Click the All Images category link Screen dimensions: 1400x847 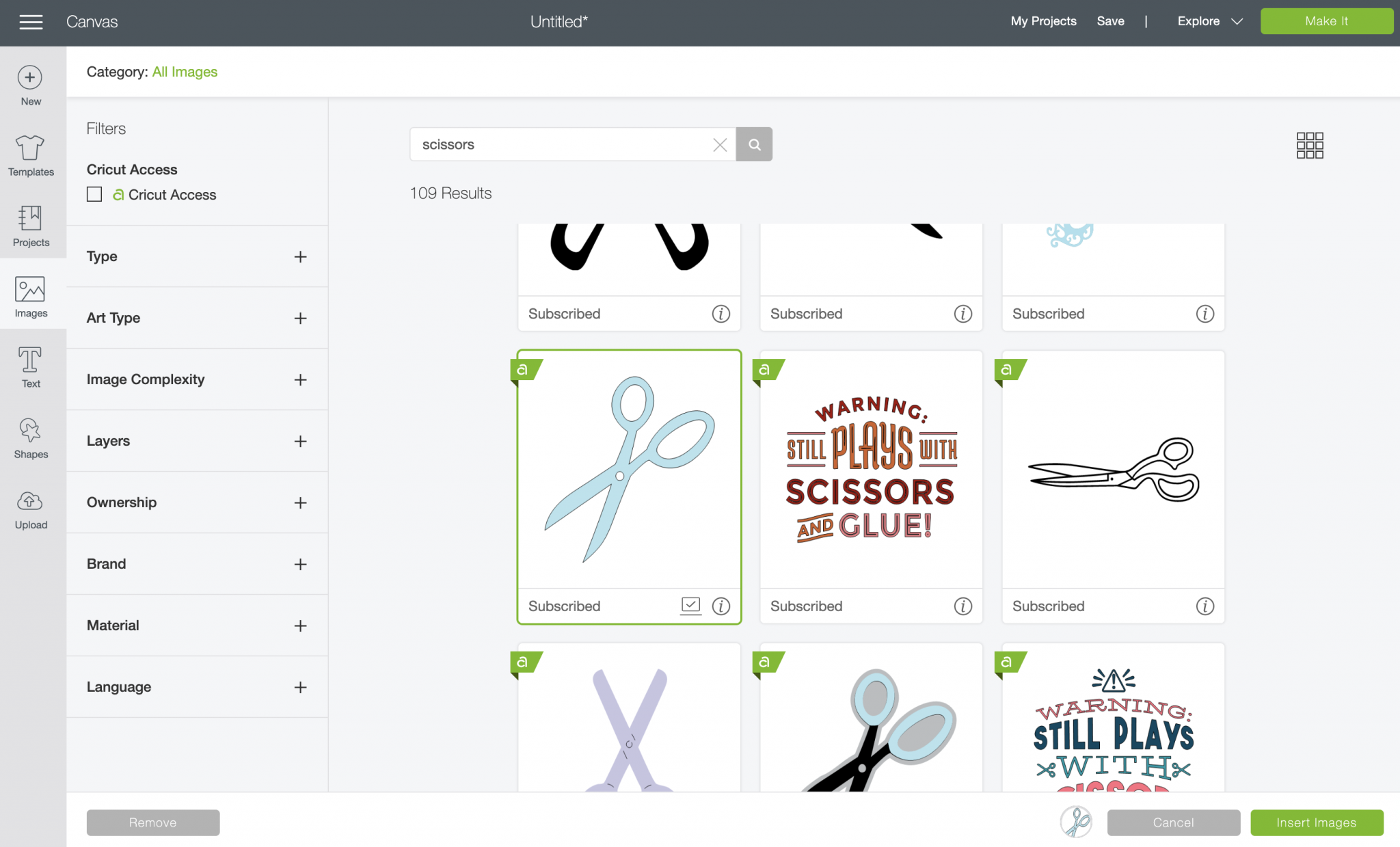185,72
